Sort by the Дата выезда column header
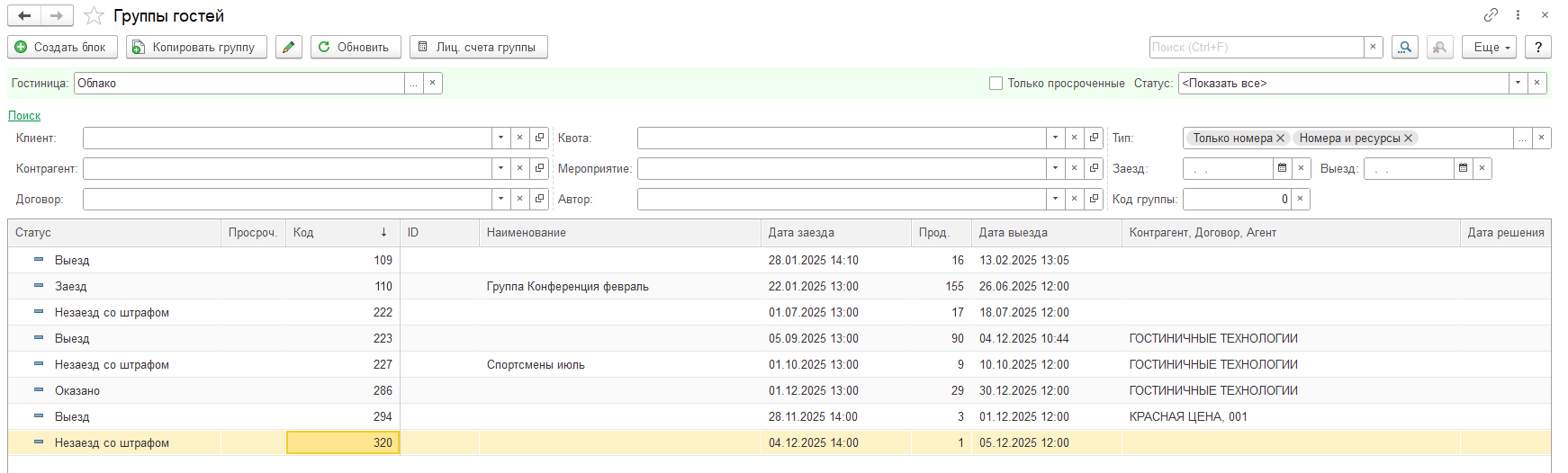This screenshot has width=1568, height=473. (x=1047, y=232)
